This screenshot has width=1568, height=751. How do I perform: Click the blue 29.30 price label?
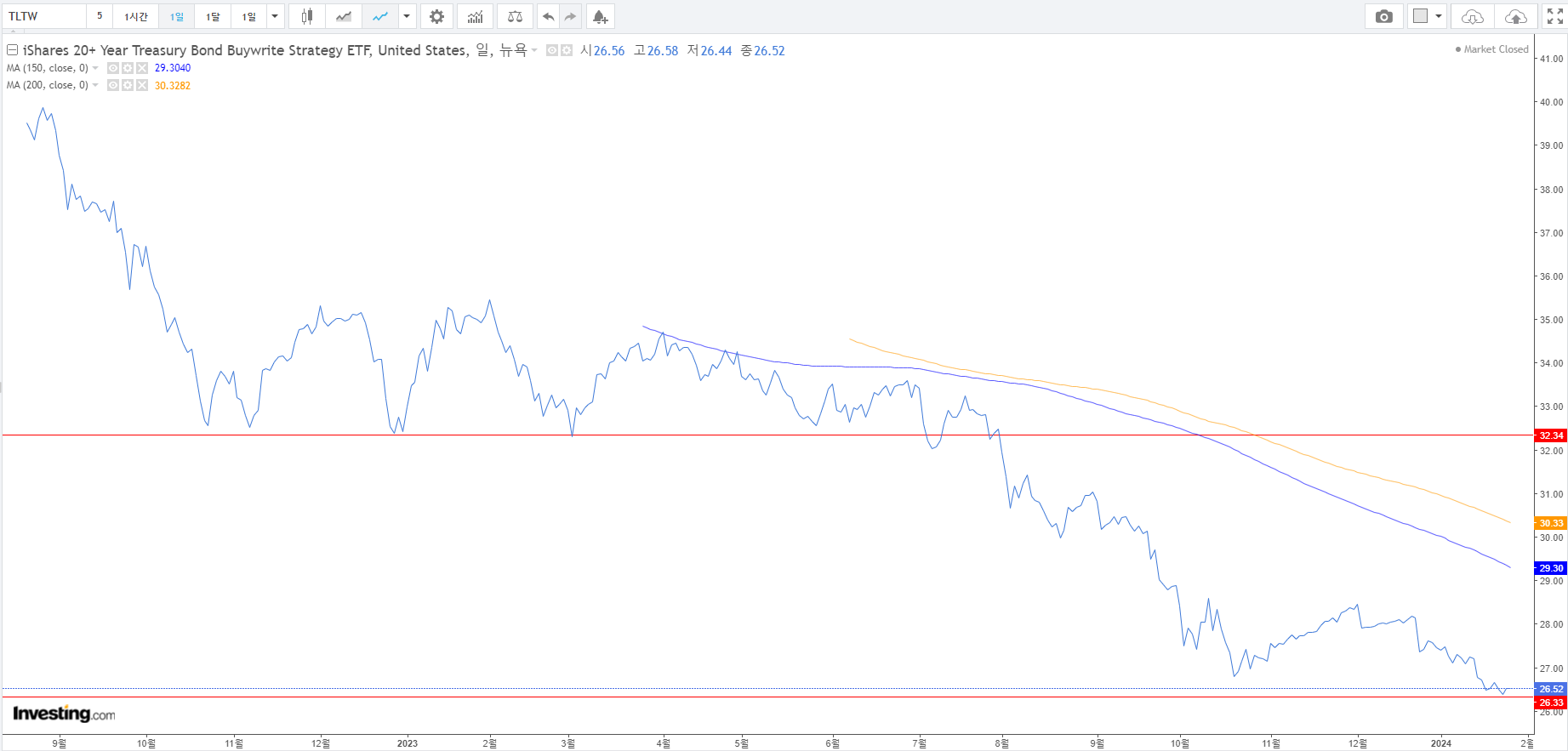coord(1551,568)
